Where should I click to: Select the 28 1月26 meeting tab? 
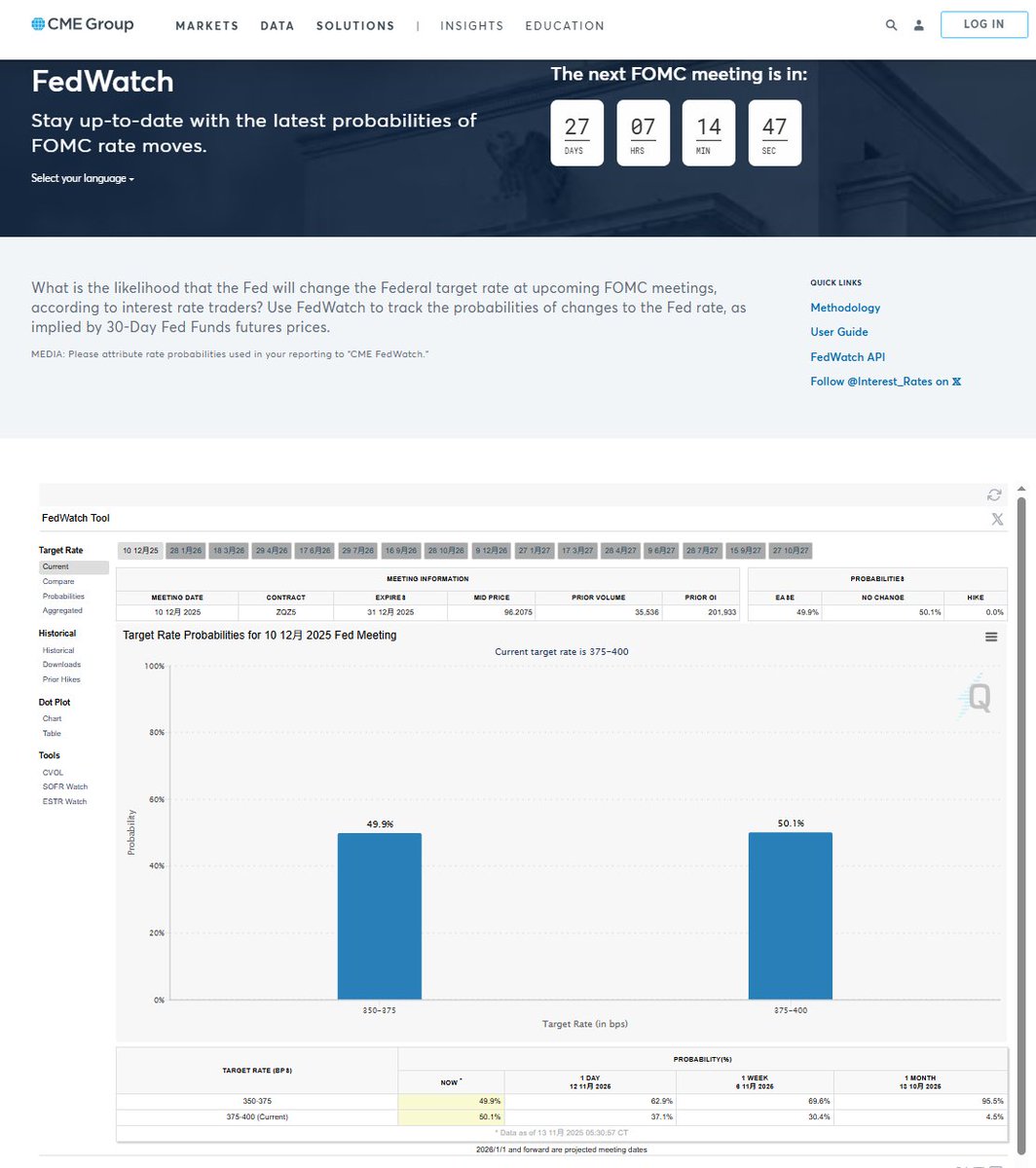pyautogui.click(x=185, y=551)
